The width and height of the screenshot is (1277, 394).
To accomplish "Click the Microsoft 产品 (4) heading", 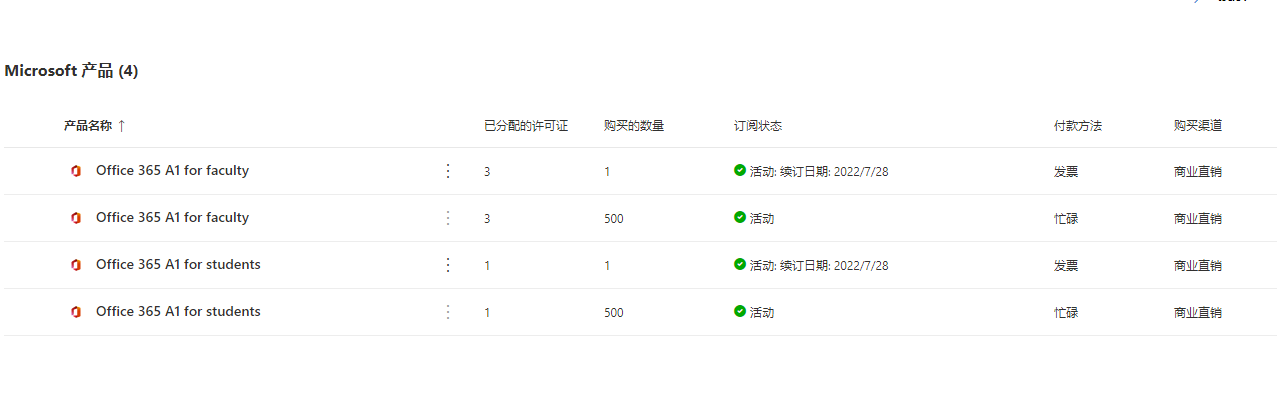I will pyautogui.click(x=71, y=71).
